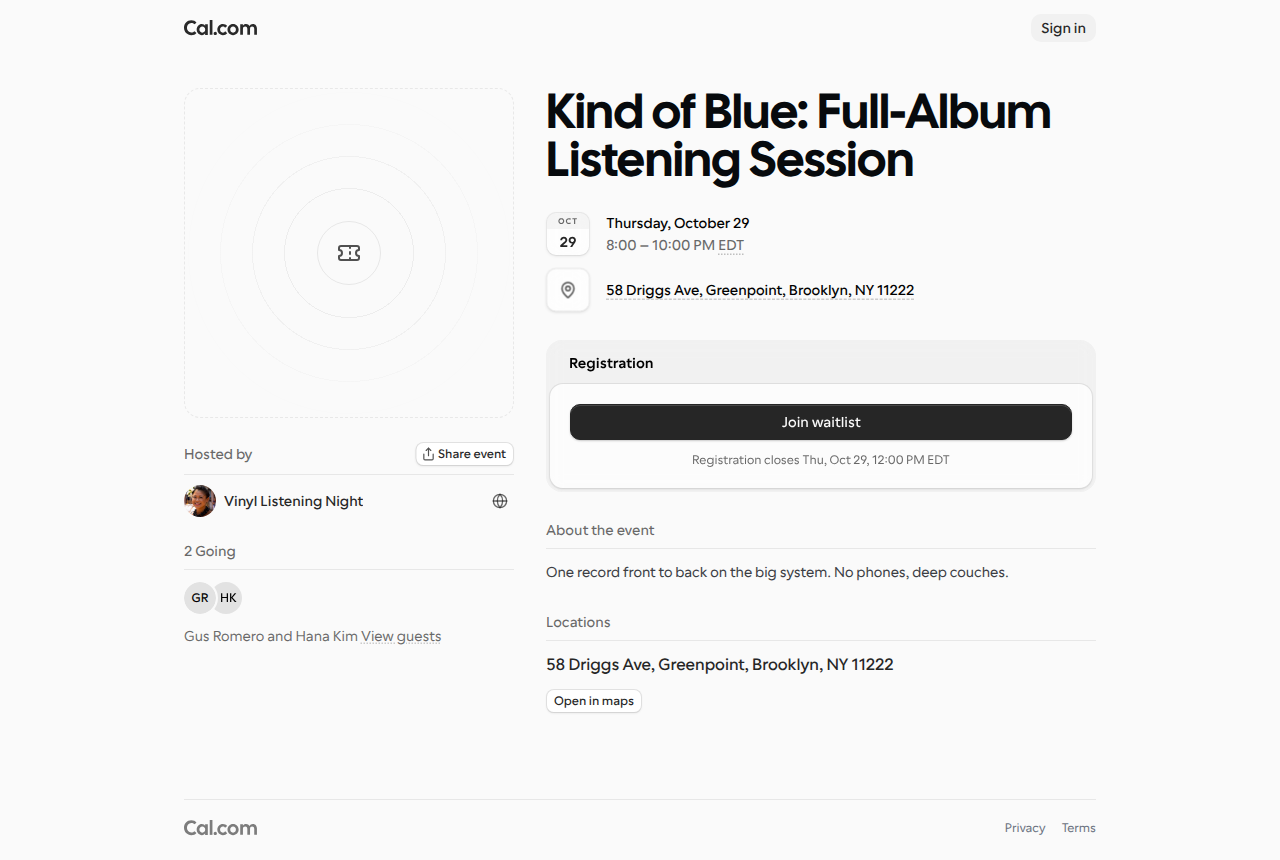The width and height of the screenshot is (1280, 860).
Task: Click the Join waitlist button
Action: (x=821, y=422)
